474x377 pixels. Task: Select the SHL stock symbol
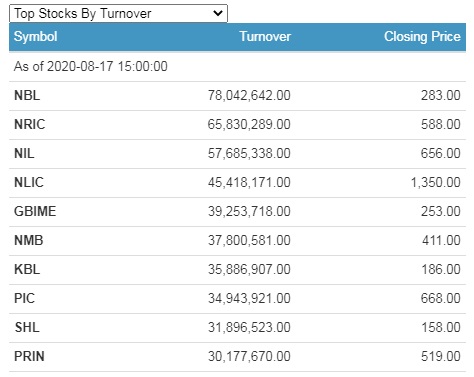(x=27, y=328)
